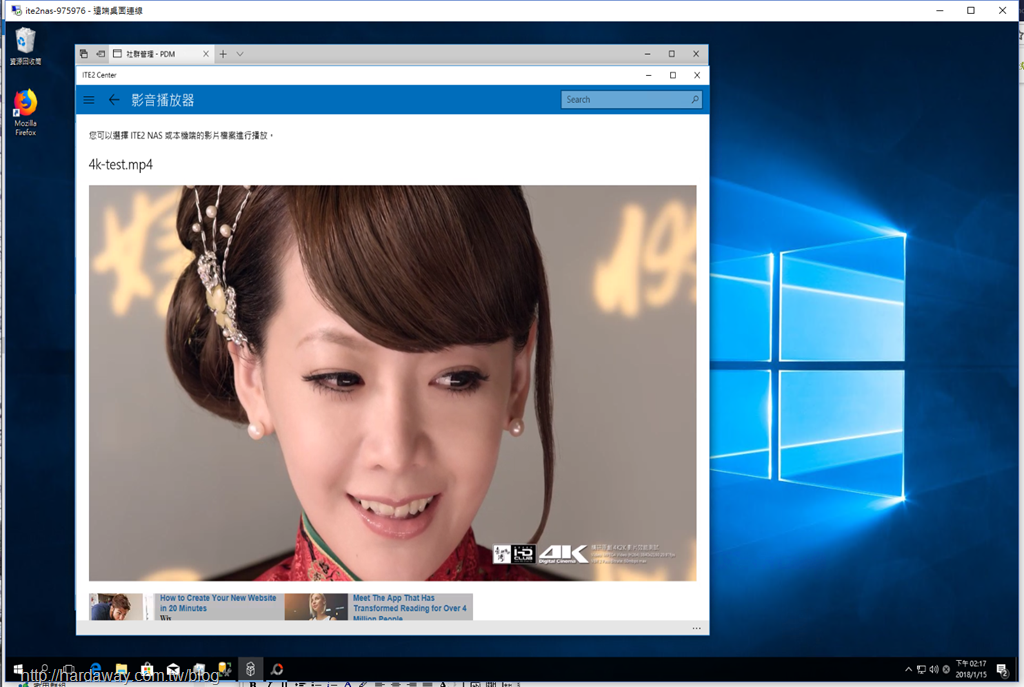Open the network status tray icon
Image resolution: width=1024 pixels, height=687 pixels.
click(x=921, y=669)
